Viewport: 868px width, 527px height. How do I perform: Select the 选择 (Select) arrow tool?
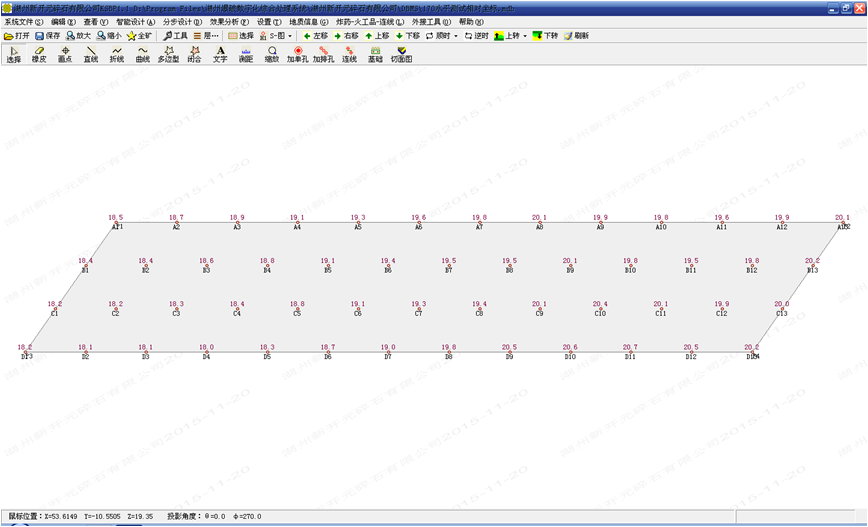(13, 54)
